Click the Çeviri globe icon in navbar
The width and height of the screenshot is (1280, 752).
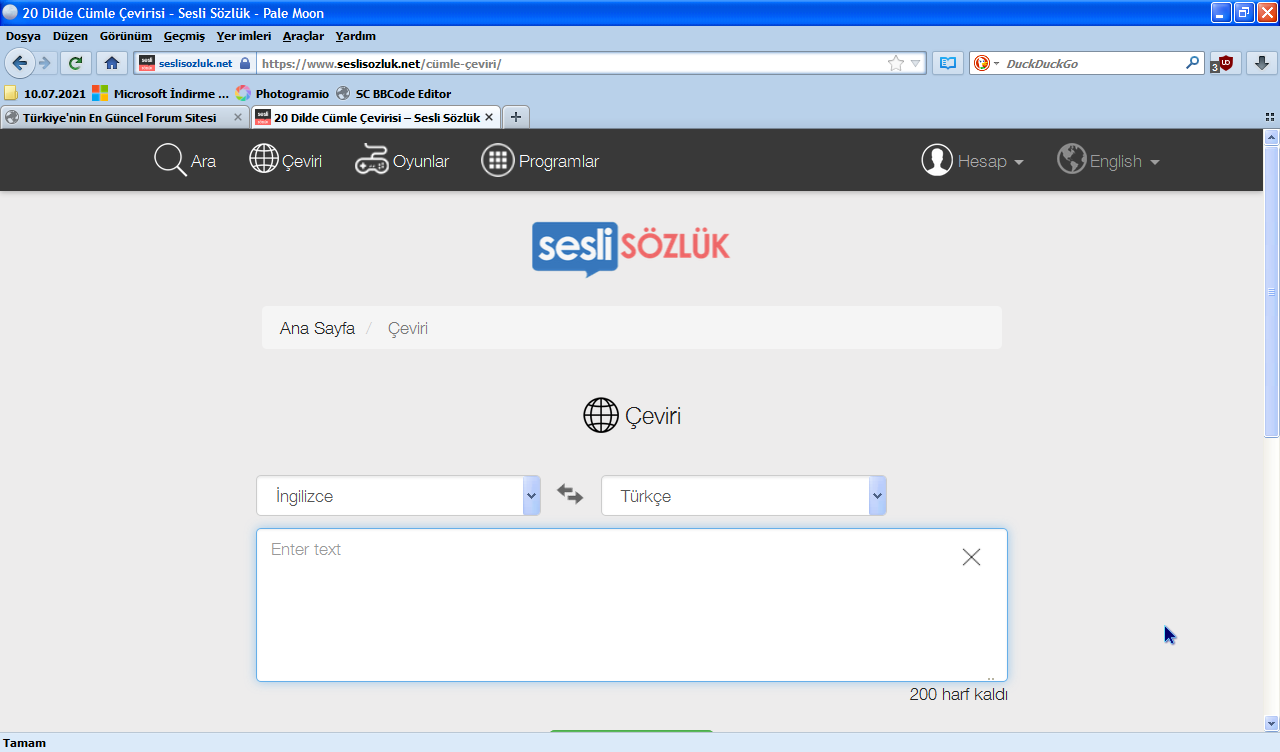point(264,160)
